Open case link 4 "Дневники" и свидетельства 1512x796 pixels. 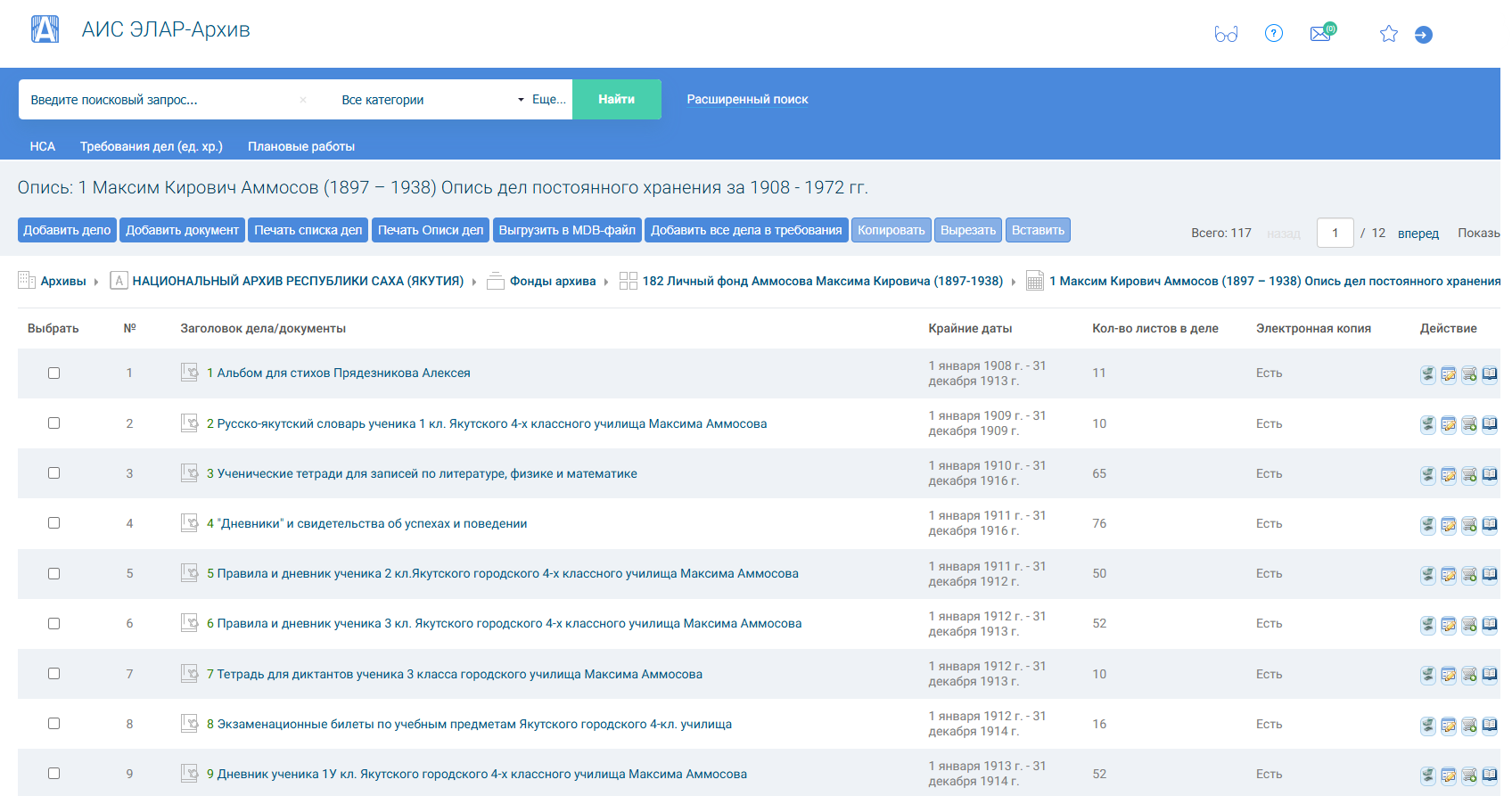(366, 523)
